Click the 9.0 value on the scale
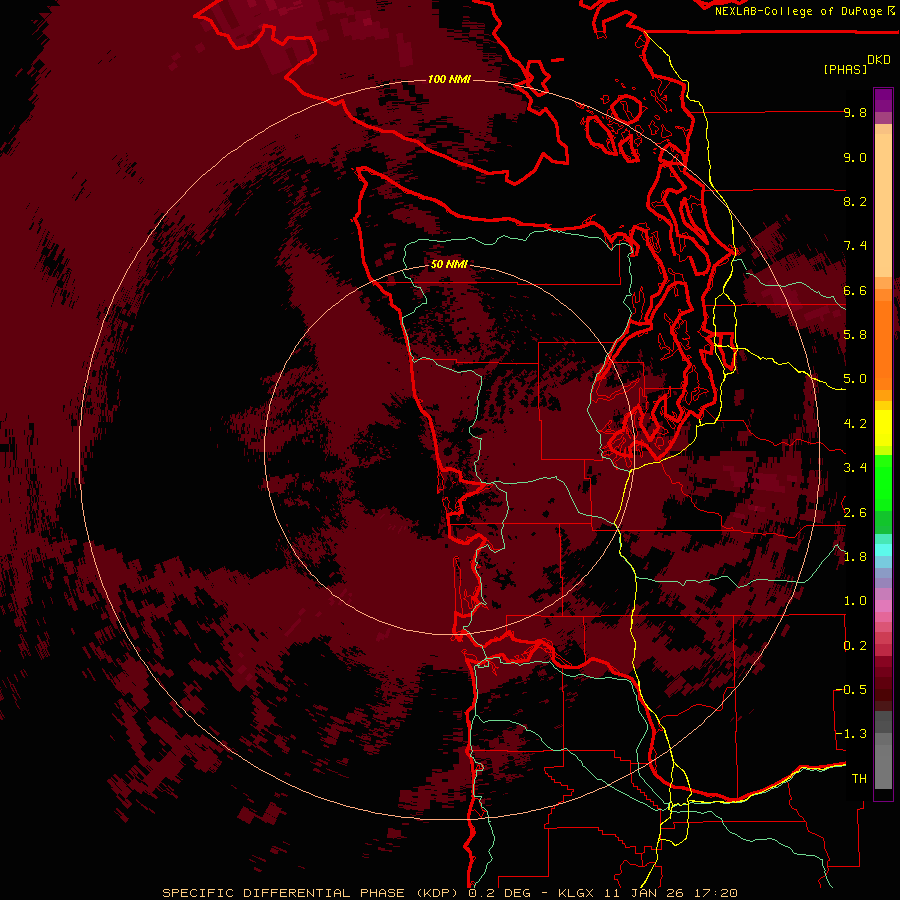 (855, 157)
